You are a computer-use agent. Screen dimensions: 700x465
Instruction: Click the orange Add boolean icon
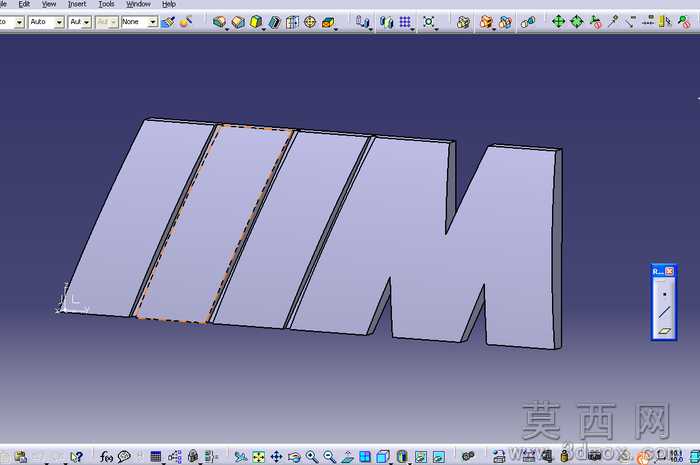coord(486,21)
